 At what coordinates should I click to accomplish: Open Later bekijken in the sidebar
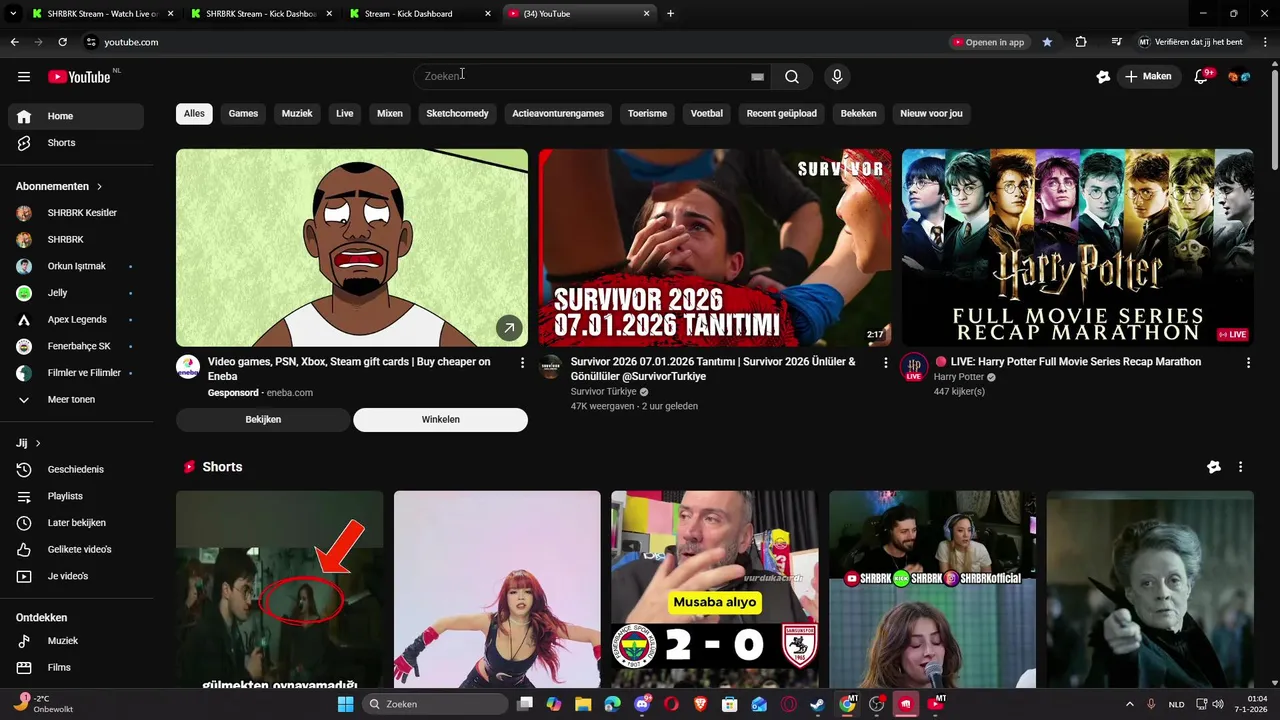[76, 523]
